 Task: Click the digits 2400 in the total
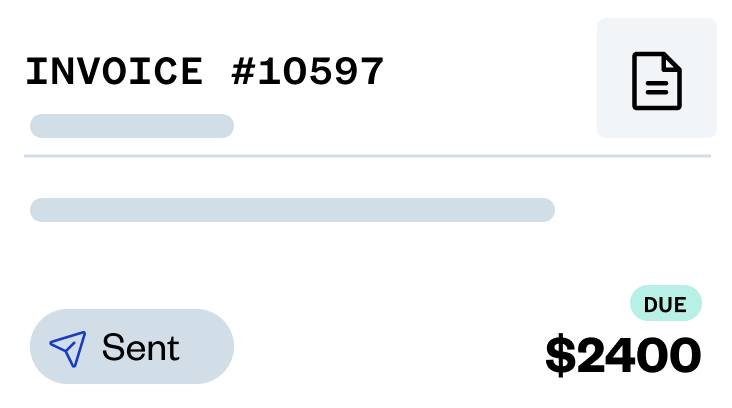[x=638, y=355]
